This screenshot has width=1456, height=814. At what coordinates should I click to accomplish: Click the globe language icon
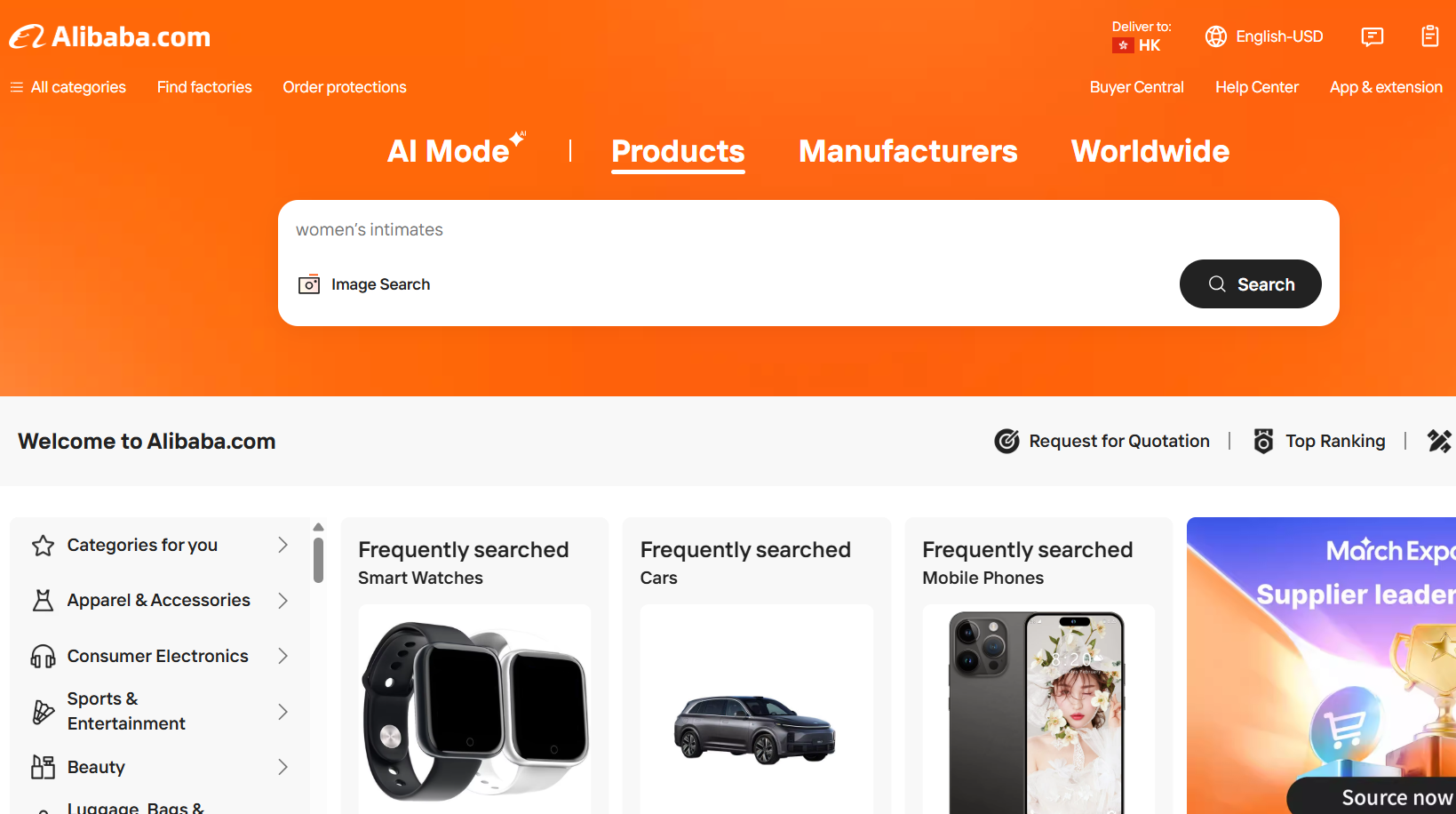click(x=1215, y=36)
